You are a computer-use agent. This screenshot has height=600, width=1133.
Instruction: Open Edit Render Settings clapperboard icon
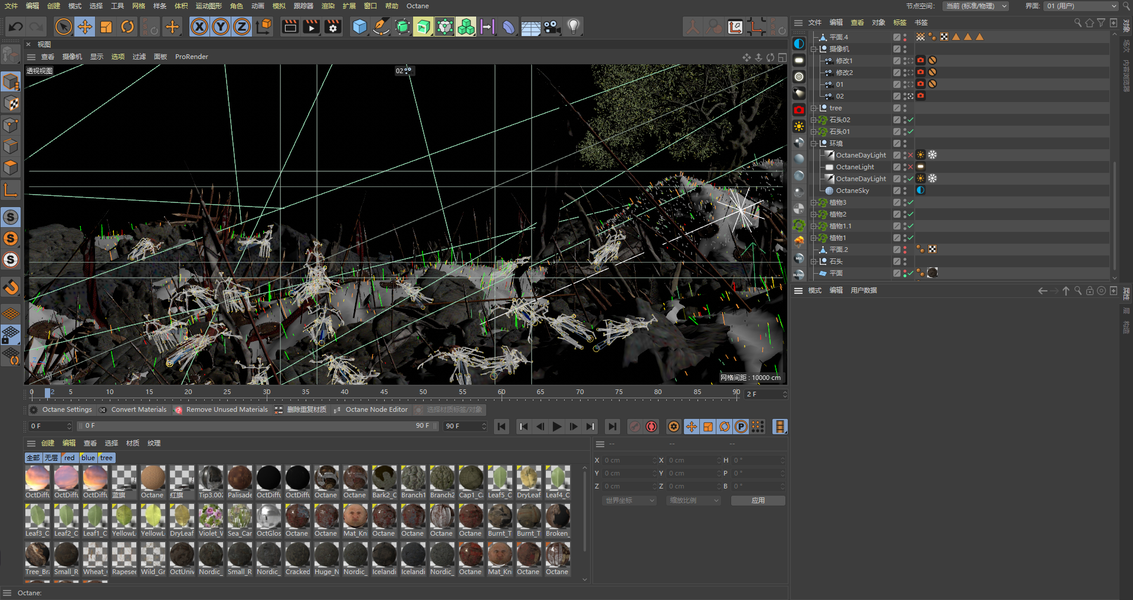[333, 27]
